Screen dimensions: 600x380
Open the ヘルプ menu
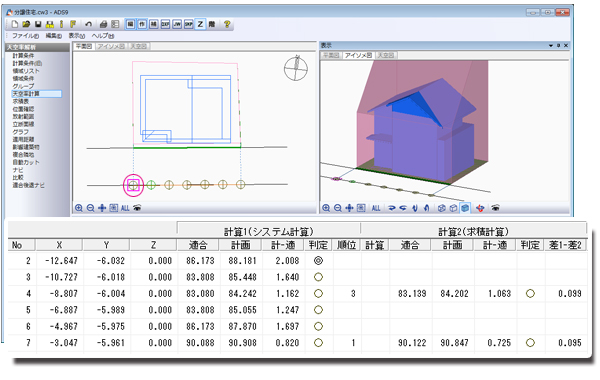103,36
